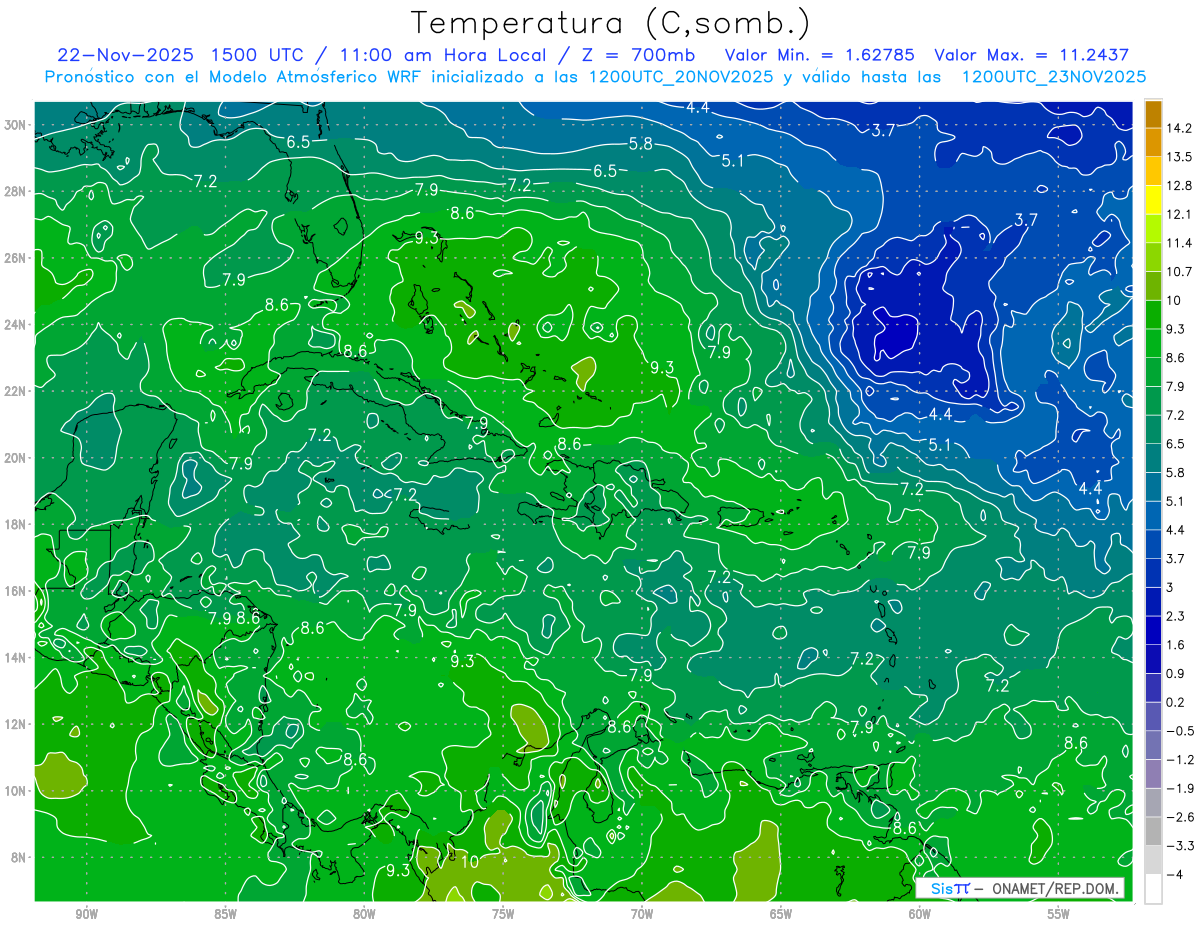The image size is (1200, 927).
Task: Click the '20N' latitude axis label
Action: [17, 458]
